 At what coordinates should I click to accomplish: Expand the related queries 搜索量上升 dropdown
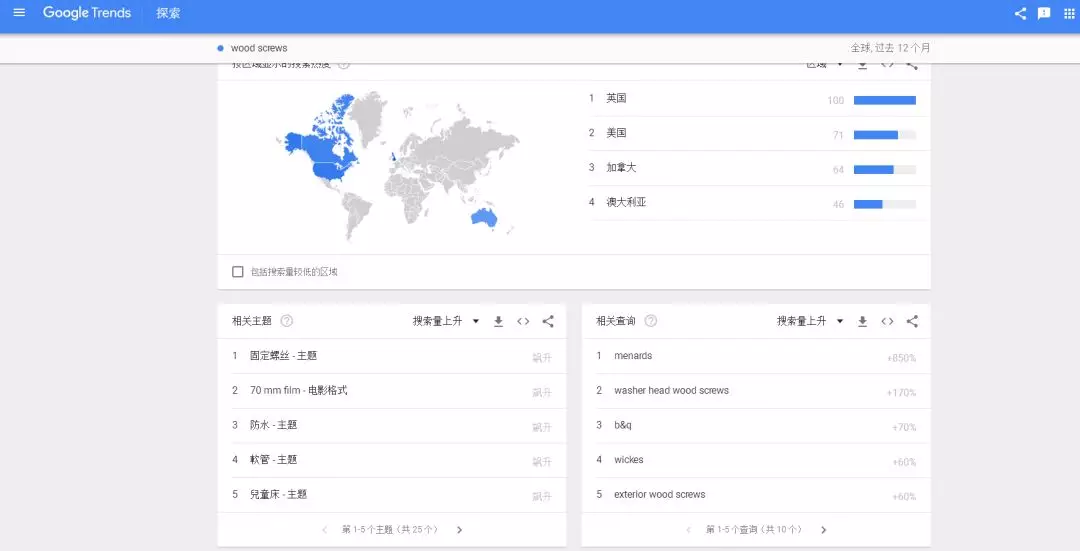click(x=810, y=321)
